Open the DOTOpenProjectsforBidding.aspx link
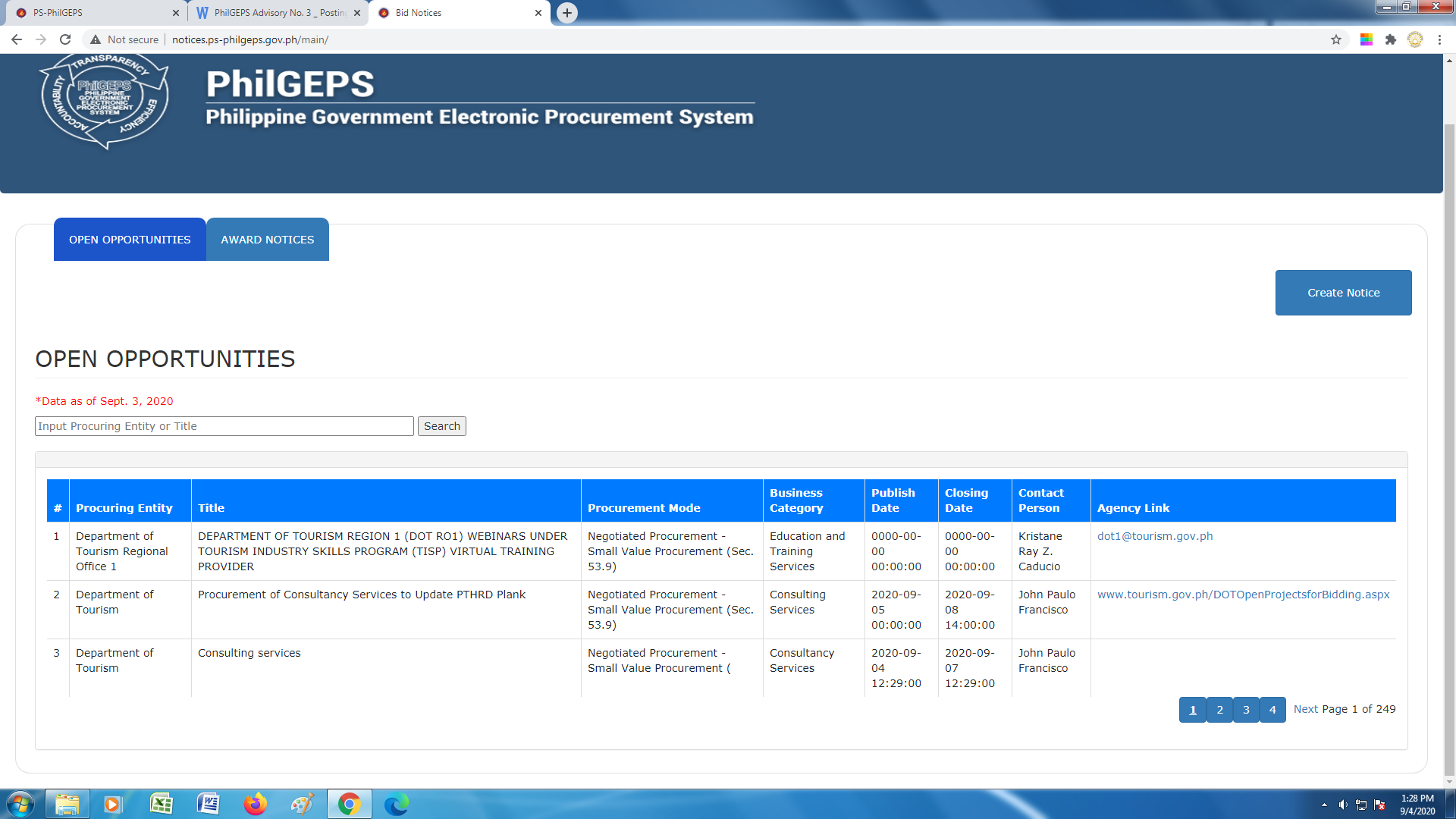 [1244, 595]
